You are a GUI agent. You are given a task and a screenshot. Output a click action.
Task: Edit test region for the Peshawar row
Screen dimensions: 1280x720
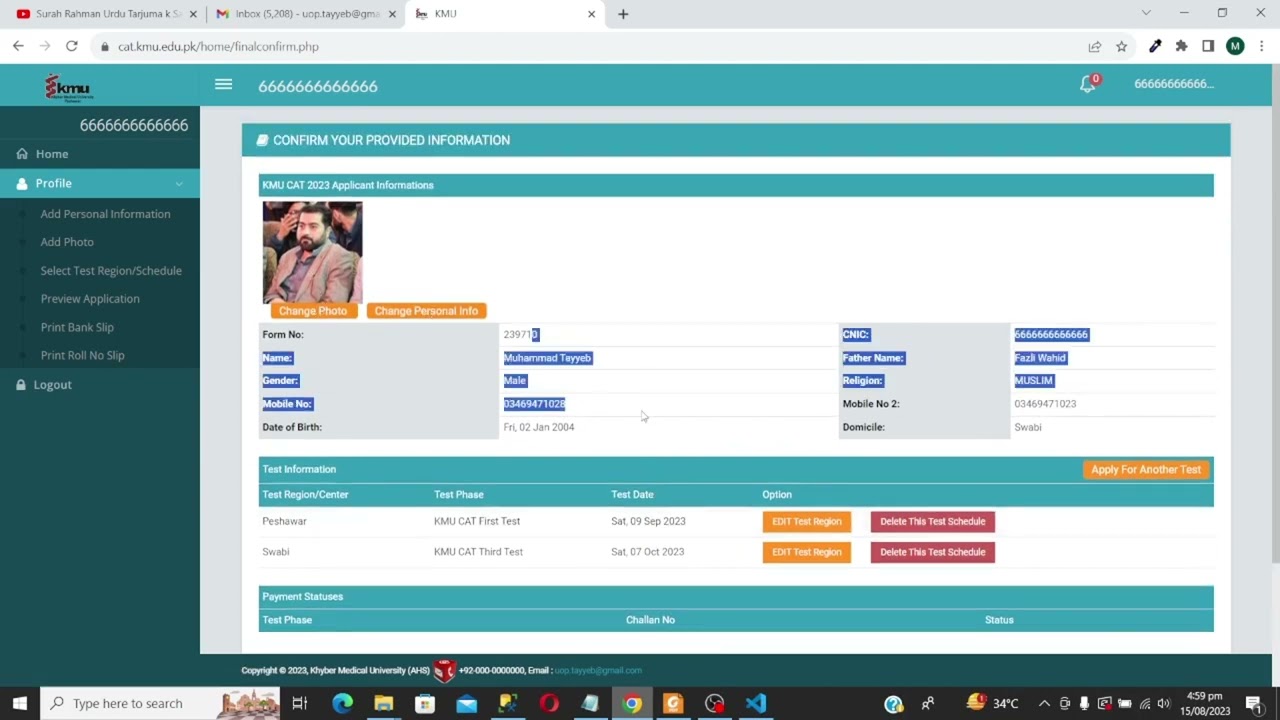[806, 521]
